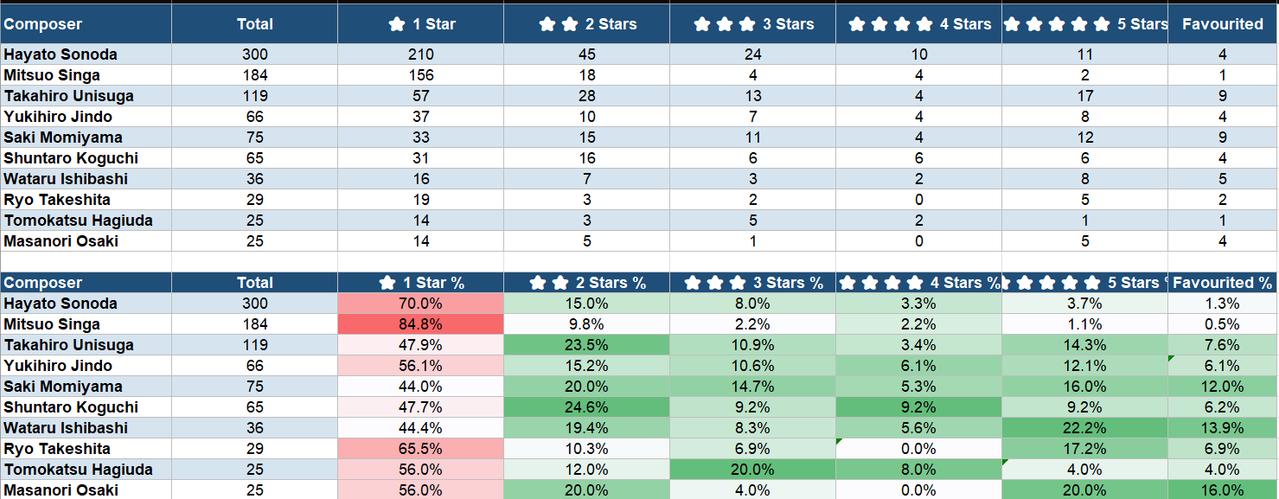Click the double star icons in the 2 Stars header
1279x499 pixels.
(x=559, y=24)
